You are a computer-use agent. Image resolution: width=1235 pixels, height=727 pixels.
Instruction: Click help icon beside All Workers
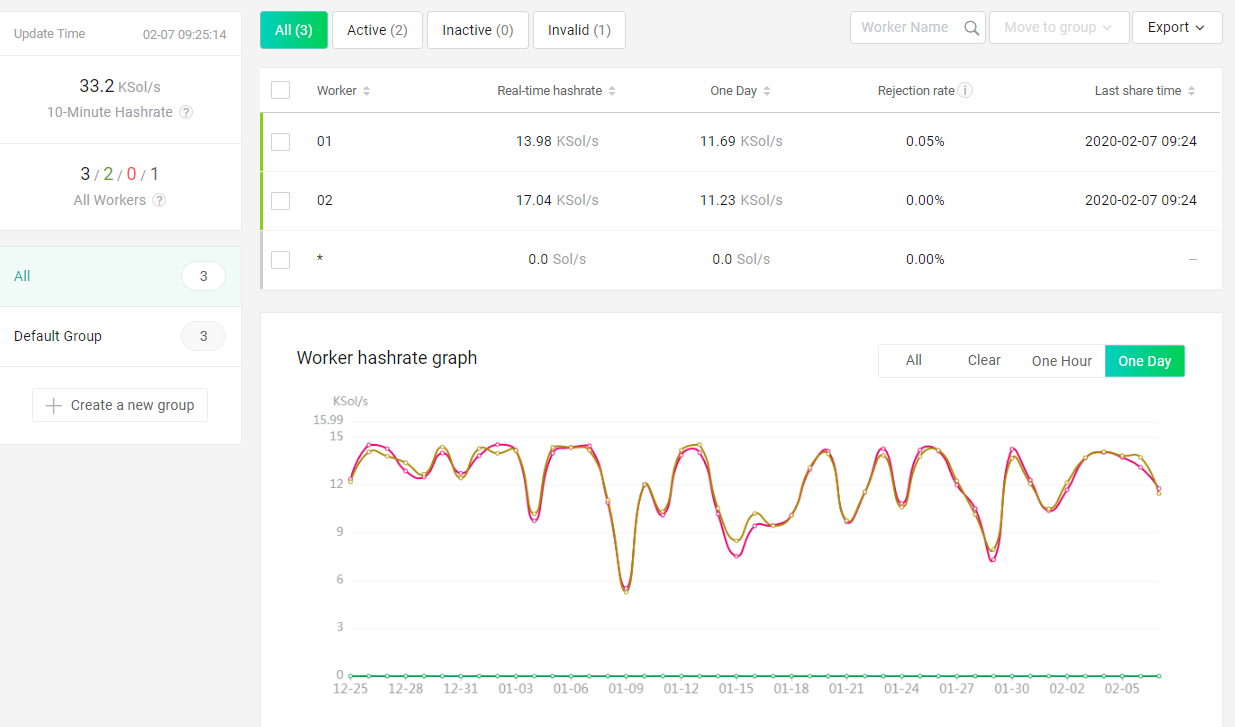click(159, 200)
